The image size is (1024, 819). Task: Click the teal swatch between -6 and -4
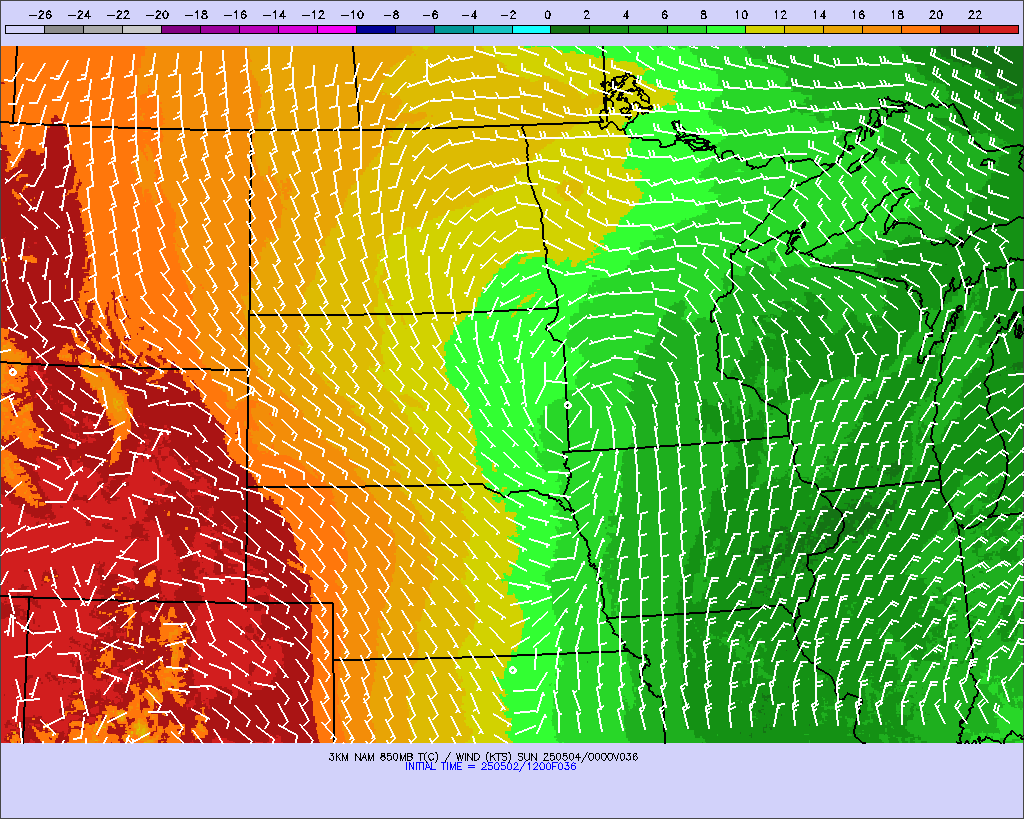tap(453, 29)
